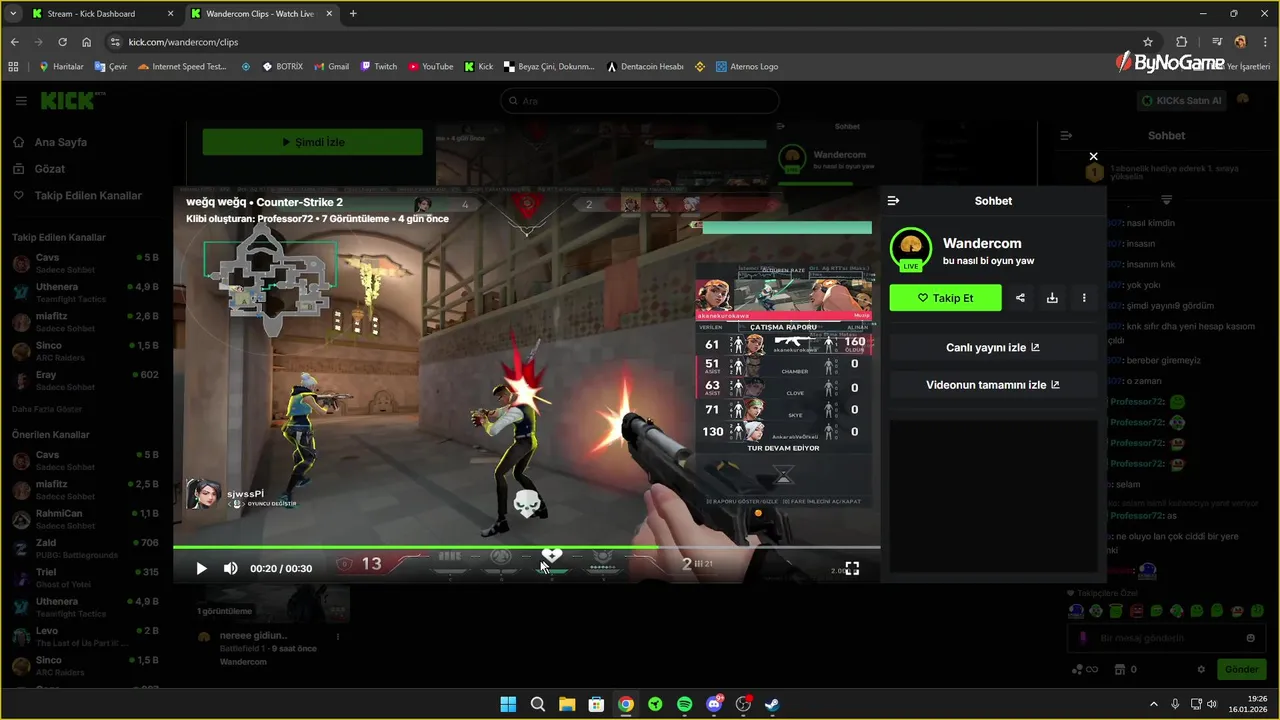Open the Chrome apps grid shortcut

[13, 66]
